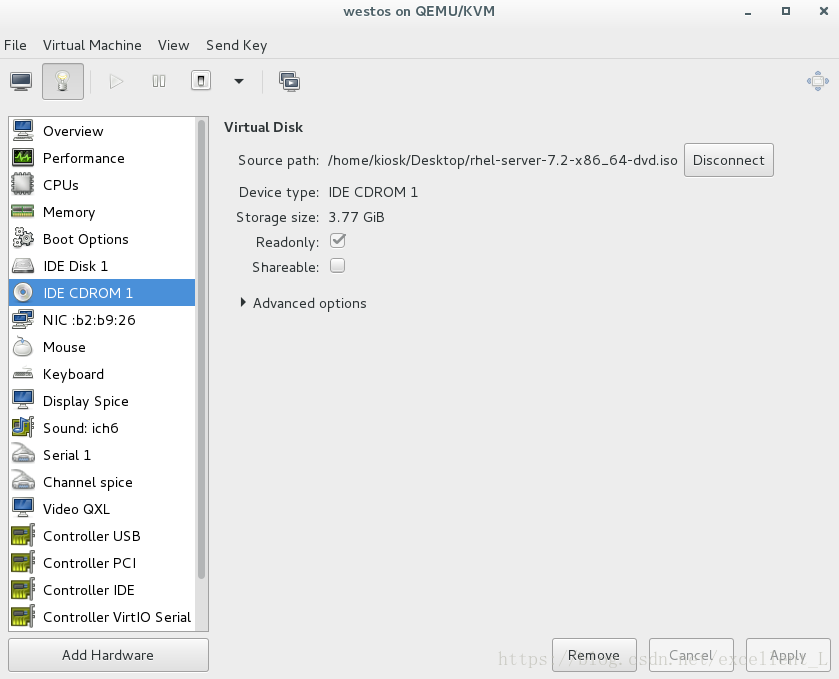This screenshot has width=839, height=679.
Task: Select Performance in hardware list
Action: coord(102,158)
